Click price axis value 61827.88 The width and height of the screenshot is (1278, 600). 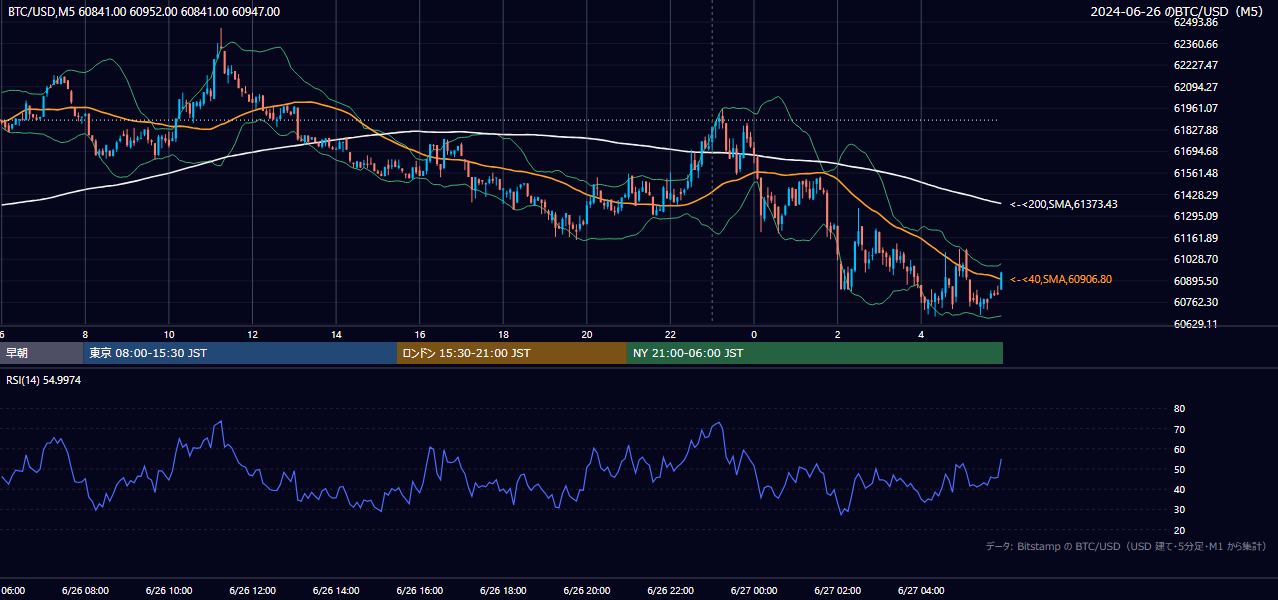(1195, 130)
